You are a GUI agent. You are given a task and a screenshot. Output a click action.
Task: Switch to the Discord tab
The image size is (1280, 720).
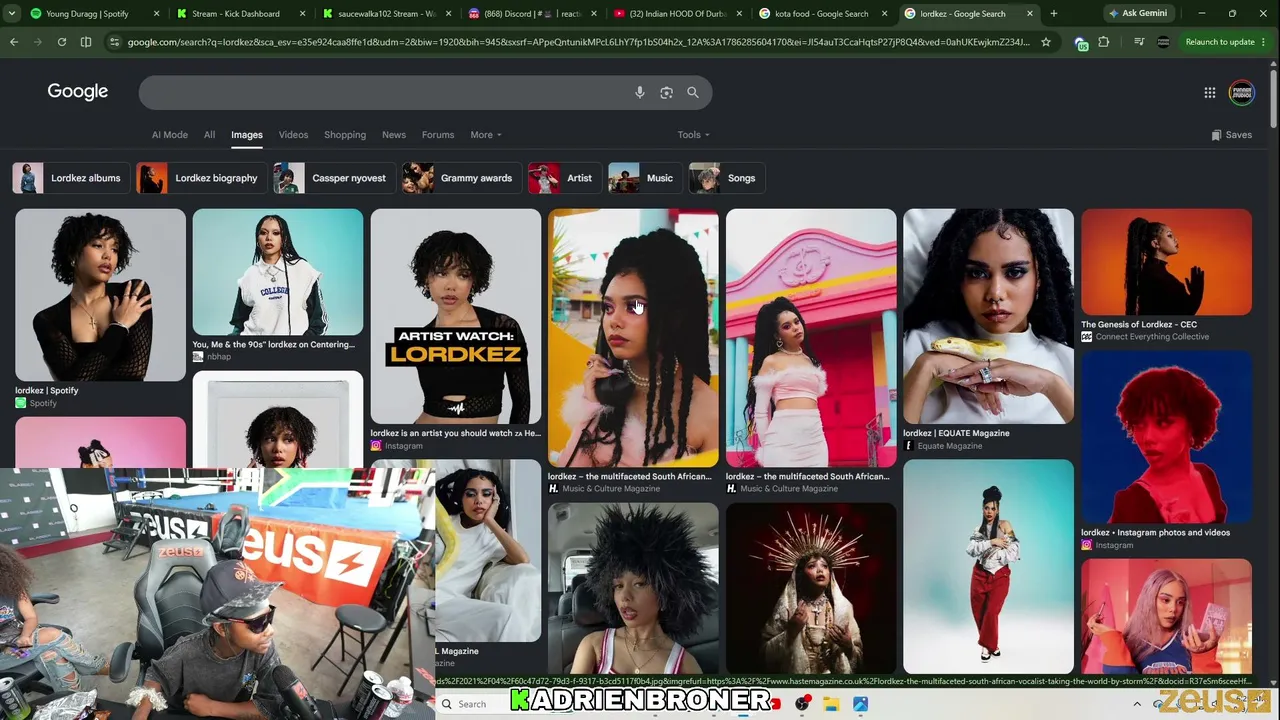532,14
